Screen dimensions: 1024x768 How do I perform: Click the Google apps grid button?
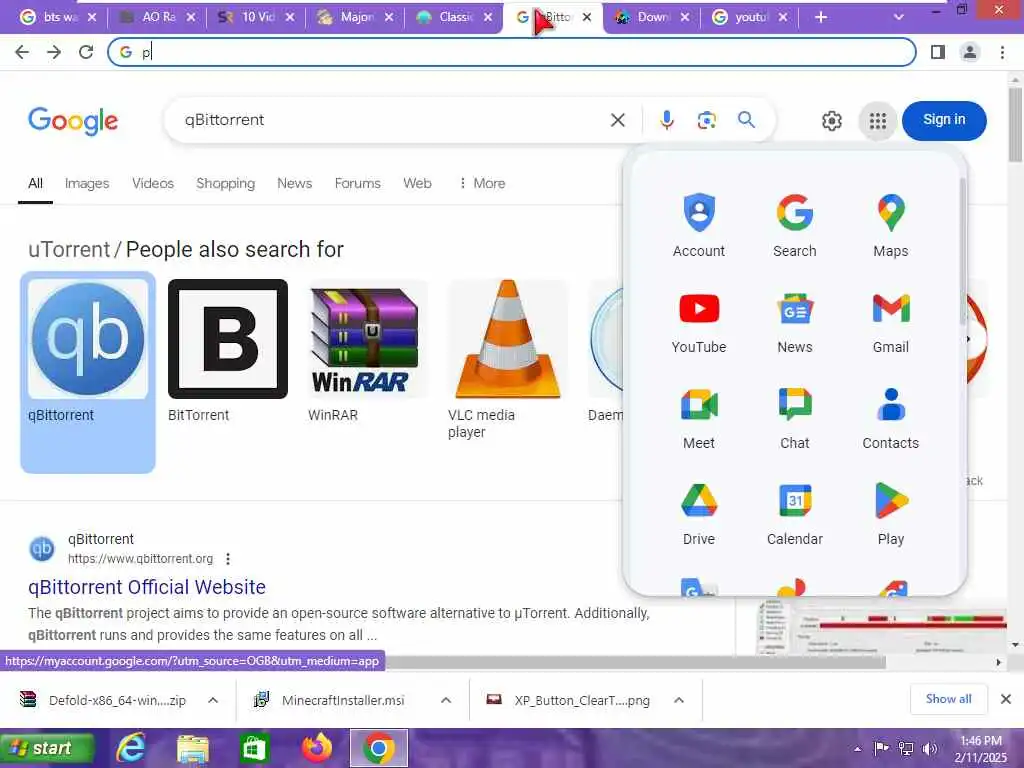click(x=878, y=121)
